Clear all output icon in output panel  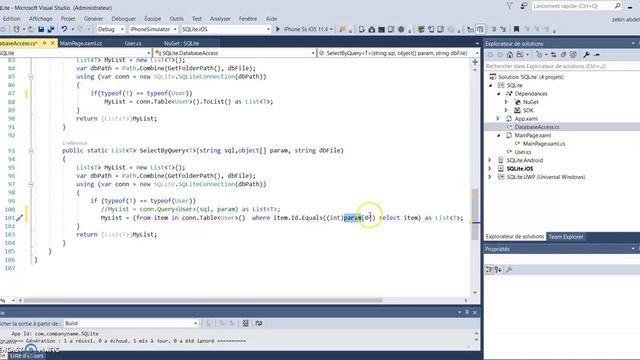(245, 323)
